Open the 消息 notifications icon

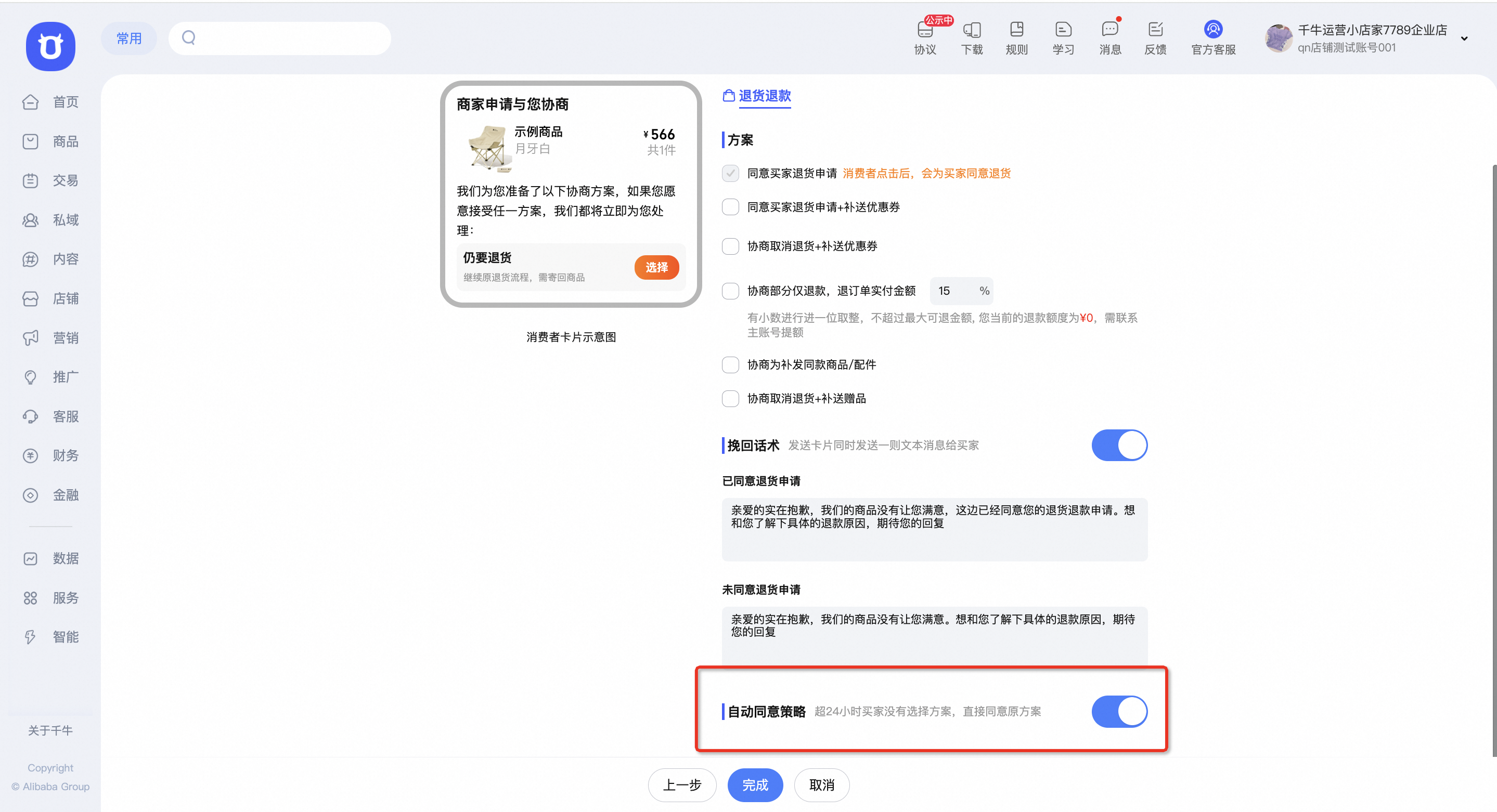point(1110,36)
